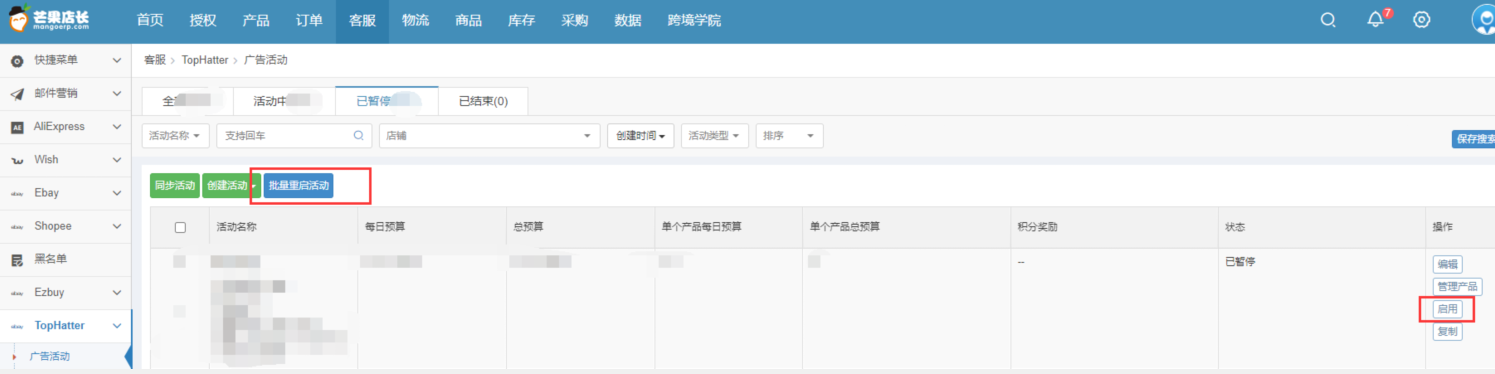Click the 黑名单 sidebar icon
The height and width of the screenshot is (374, 1495).
[17, 259]
